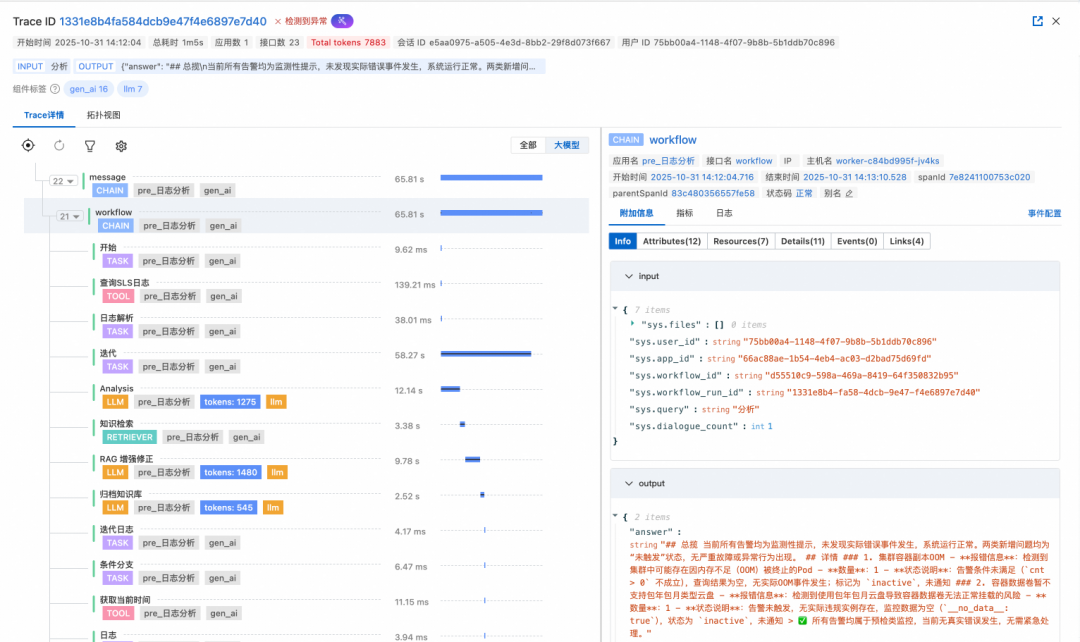Open trace settings gear icon
The image size is (1080, 642).
[121, 146]
